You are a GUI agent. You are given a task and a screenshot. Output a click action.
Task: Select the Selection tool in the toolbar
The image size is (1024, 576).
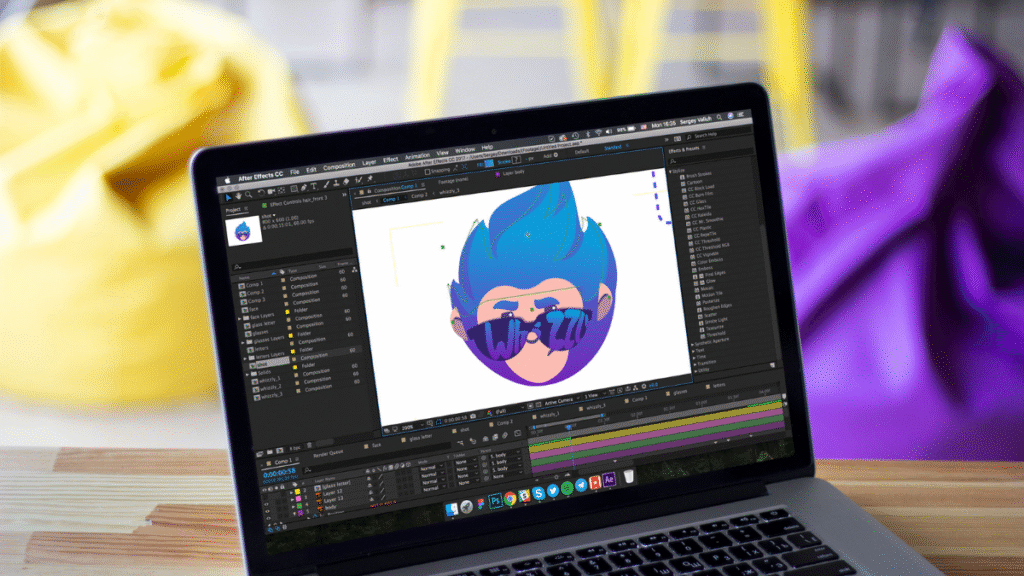pos(229,197)
